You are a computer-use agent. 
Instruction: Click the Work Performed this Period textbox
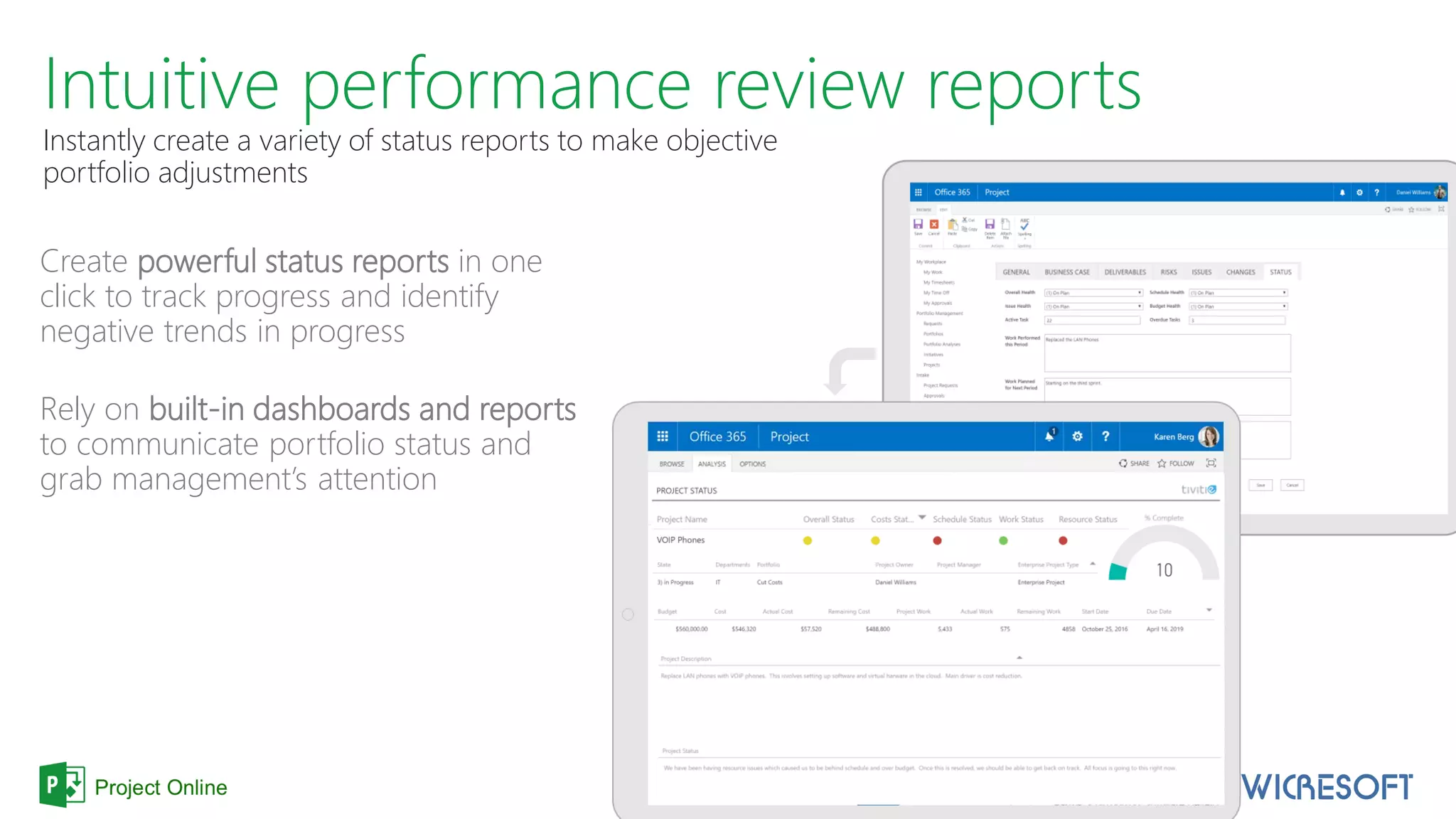tap(1167, 353)
